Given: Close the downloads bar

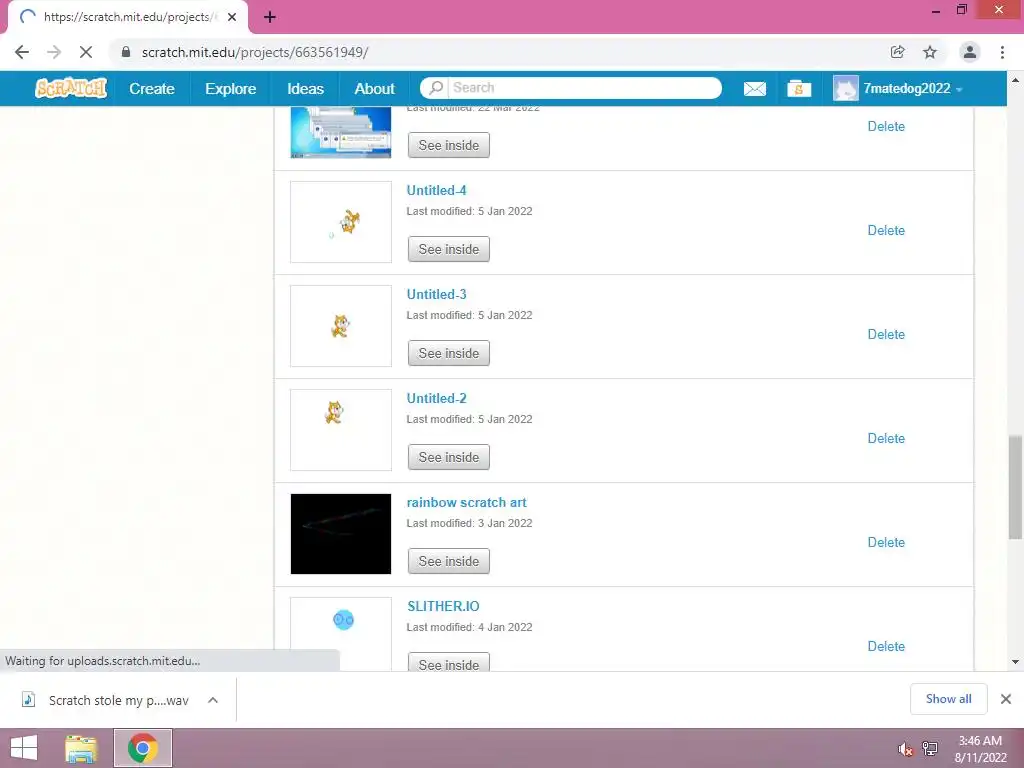Looking at the screenshot, I should point(1006,699).
